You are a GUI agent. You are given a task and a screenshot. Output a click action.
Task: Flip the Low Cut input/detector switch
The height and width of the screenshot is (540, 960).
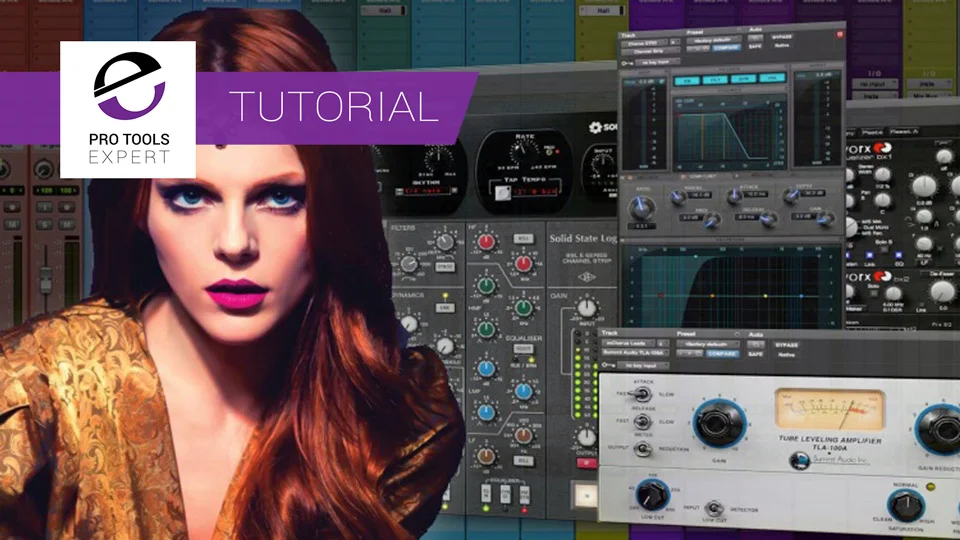[713, 508]
